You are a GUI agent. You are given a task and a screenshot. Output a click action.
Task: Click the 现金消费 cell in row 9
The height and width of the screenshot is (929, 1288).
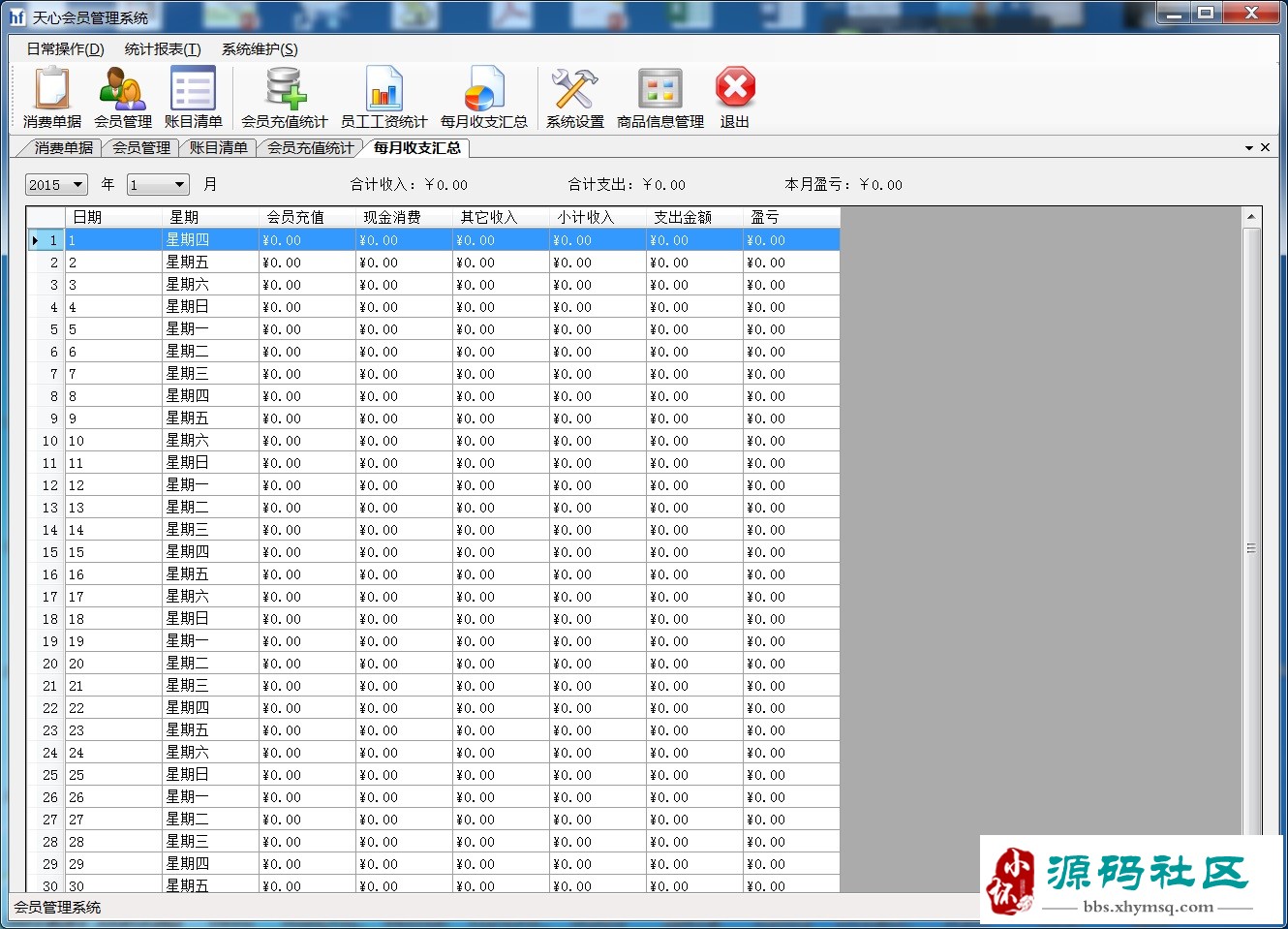[x=404, y=418]
